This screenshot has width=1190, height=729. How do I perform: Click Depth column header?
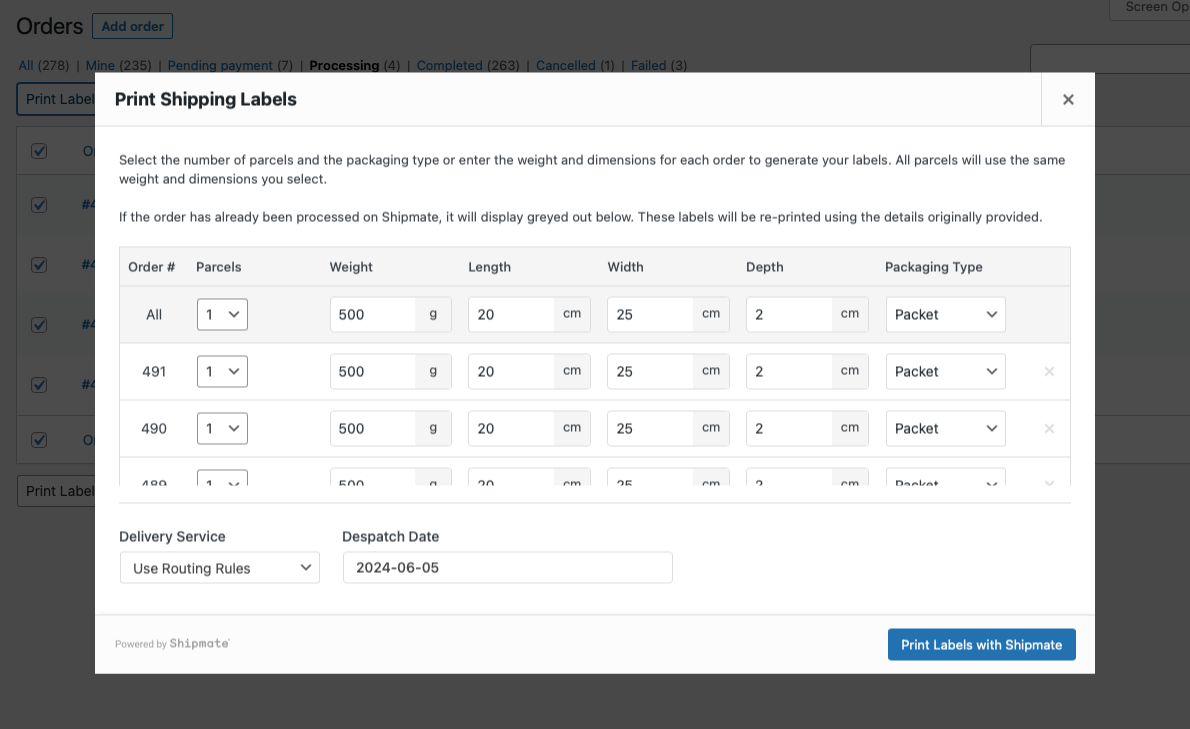point(764,267)
